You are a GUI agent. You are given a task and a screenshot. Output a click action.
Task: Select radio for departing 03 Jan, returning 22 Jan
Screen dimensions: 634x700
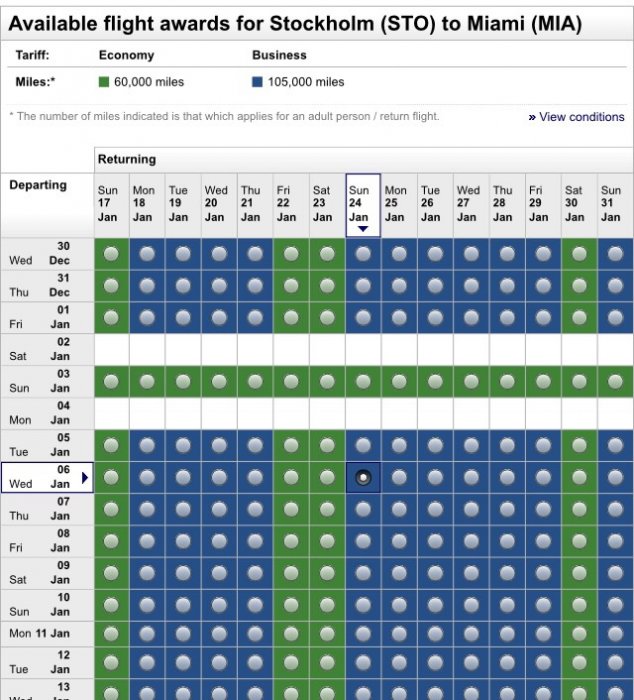(291, 382)
